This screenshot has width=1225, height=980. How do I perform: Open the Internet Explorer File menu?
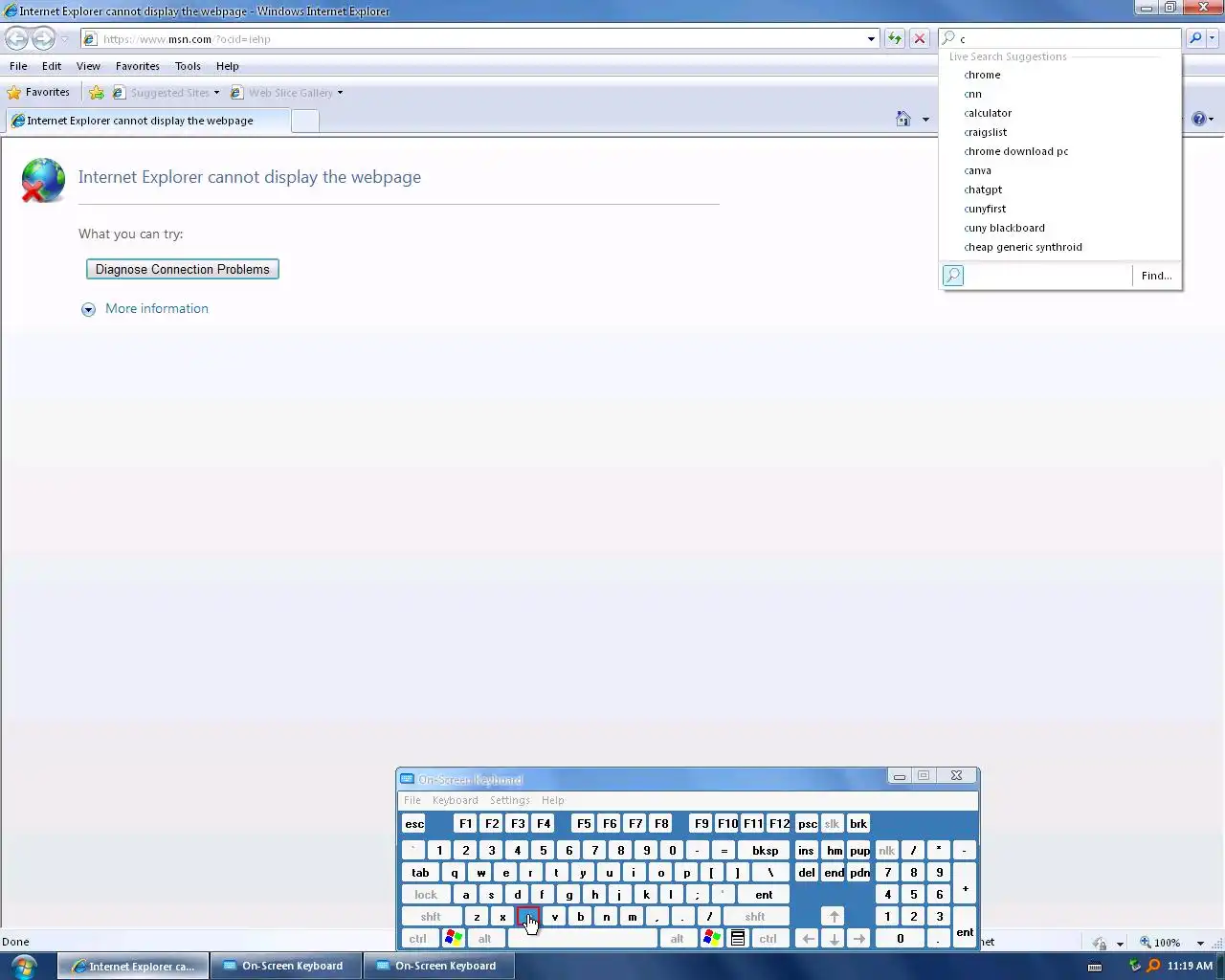pyautogui.click(x=18, y=66)
